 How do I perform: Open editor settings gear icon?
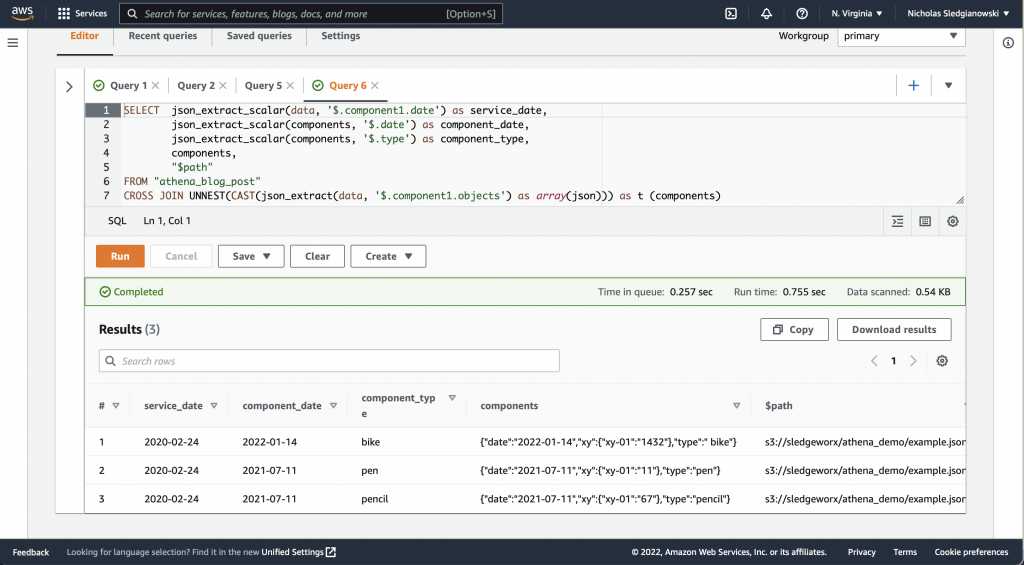(953, 221)
